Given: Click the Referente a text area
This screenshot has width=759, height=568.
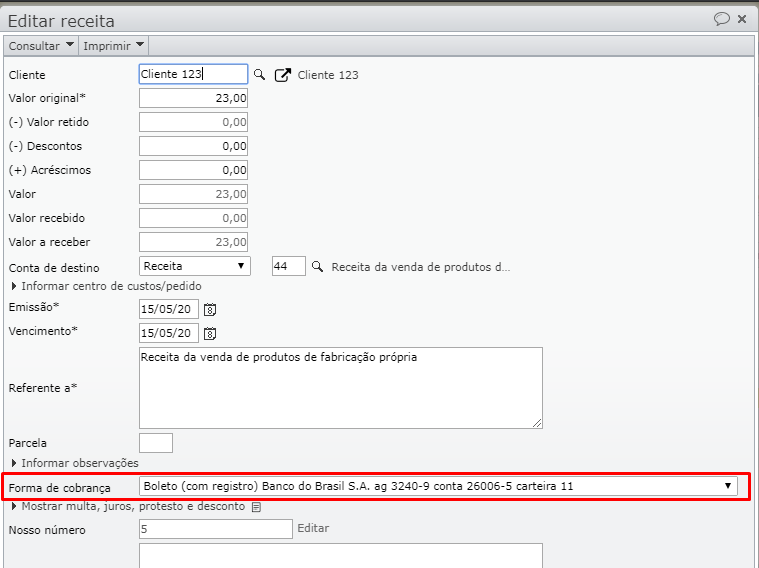Looking at the screenshot, I should click(x=341, y=388).
